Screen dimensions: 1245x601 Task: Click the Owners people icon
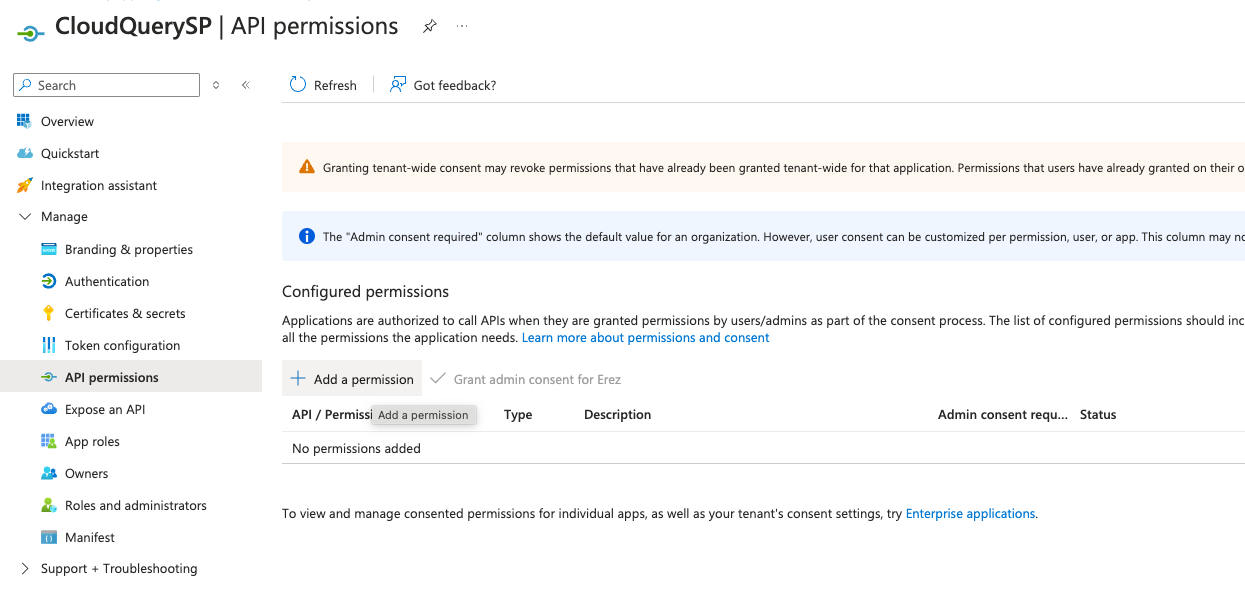48,473
